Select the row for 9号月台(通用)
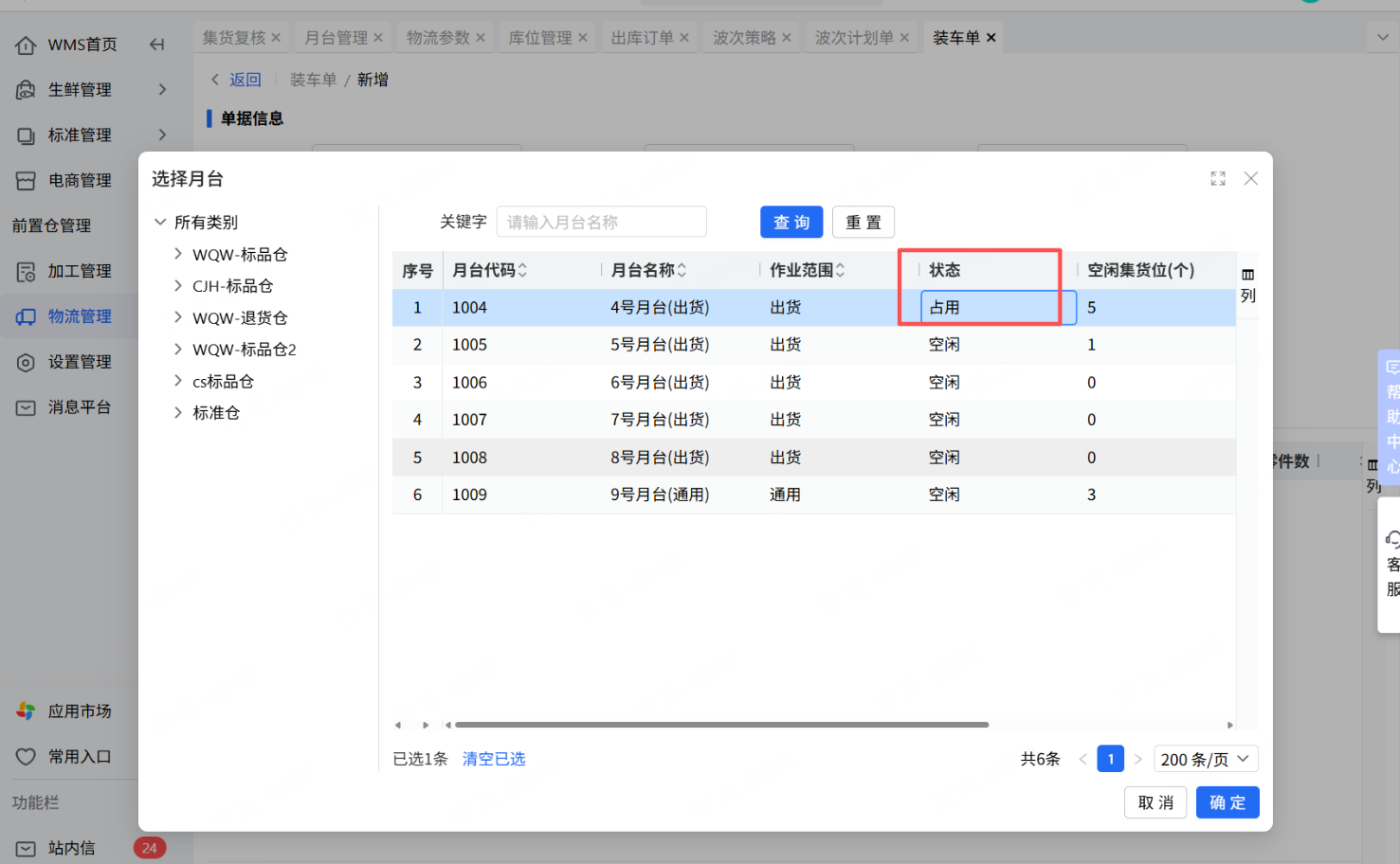Image resolution: width=1400 pixels, height=864 pixels. (660, 495)
